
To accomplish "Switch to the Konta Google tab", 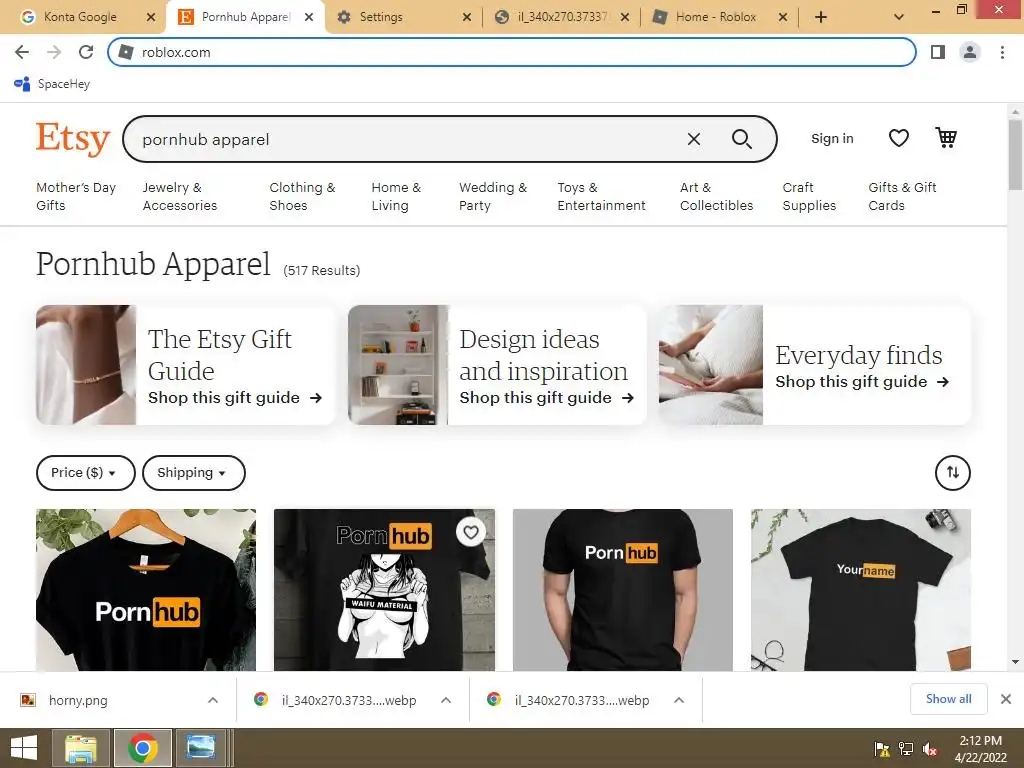I will (x=80, y=17).
